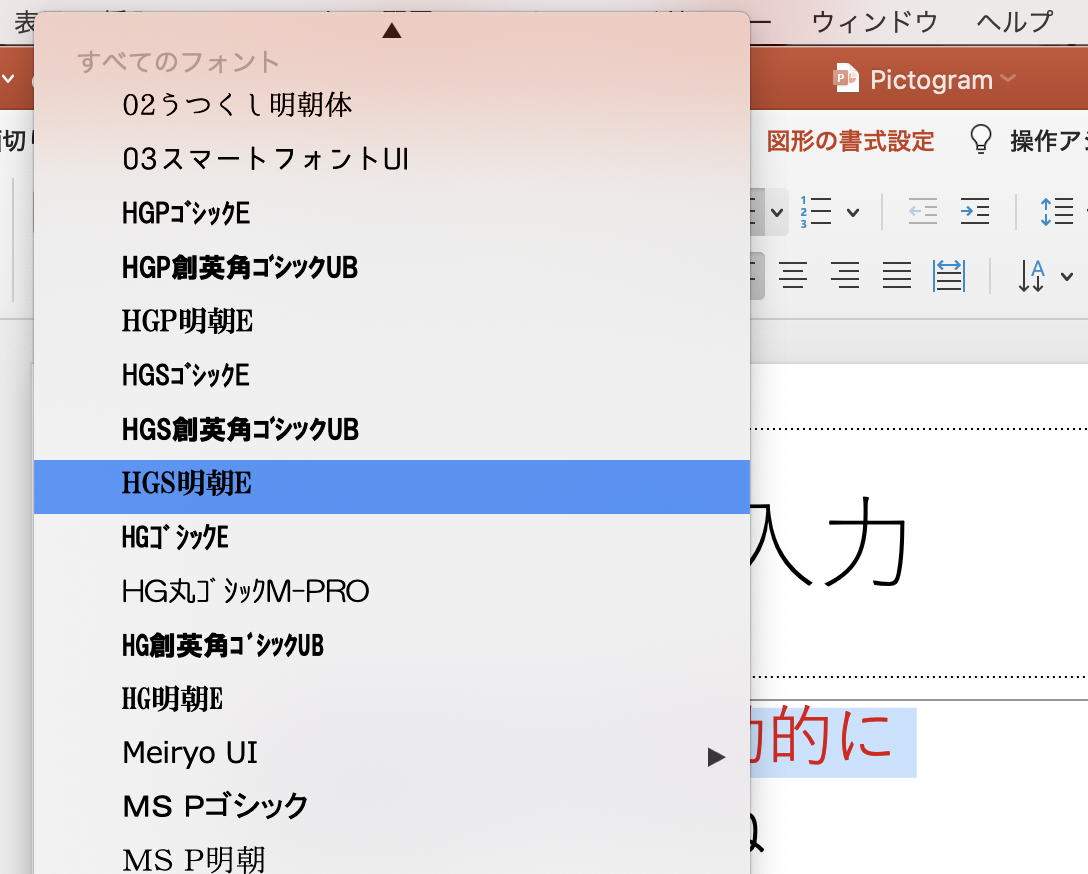Image resolution: width=1088 pixels, height=874 pixels.
Task: Open line spacing options
Action: (1057, 212)
